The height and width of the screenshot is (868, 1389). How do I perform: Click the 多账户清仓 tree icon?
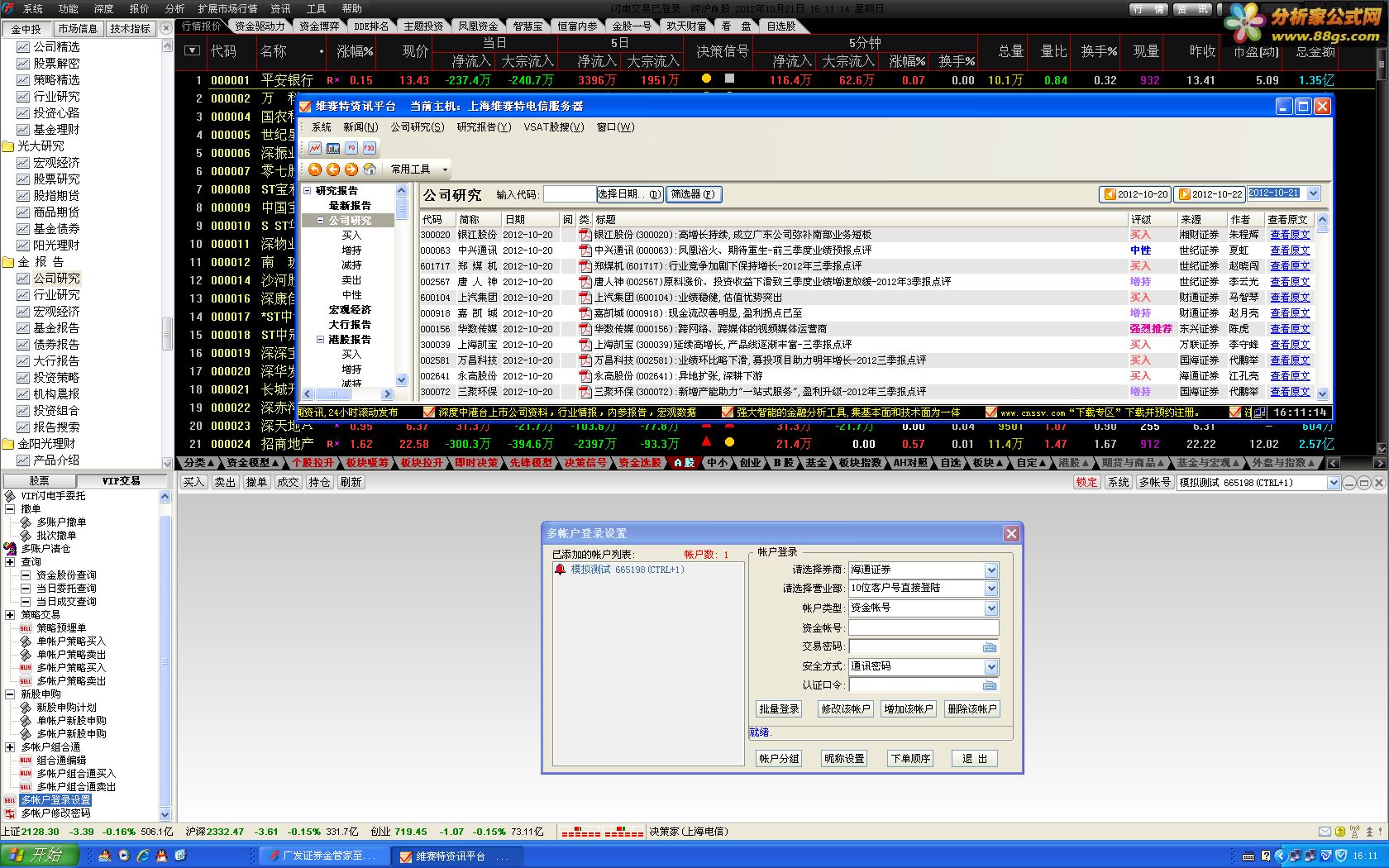pyautogui.click(x=10, y=549)
